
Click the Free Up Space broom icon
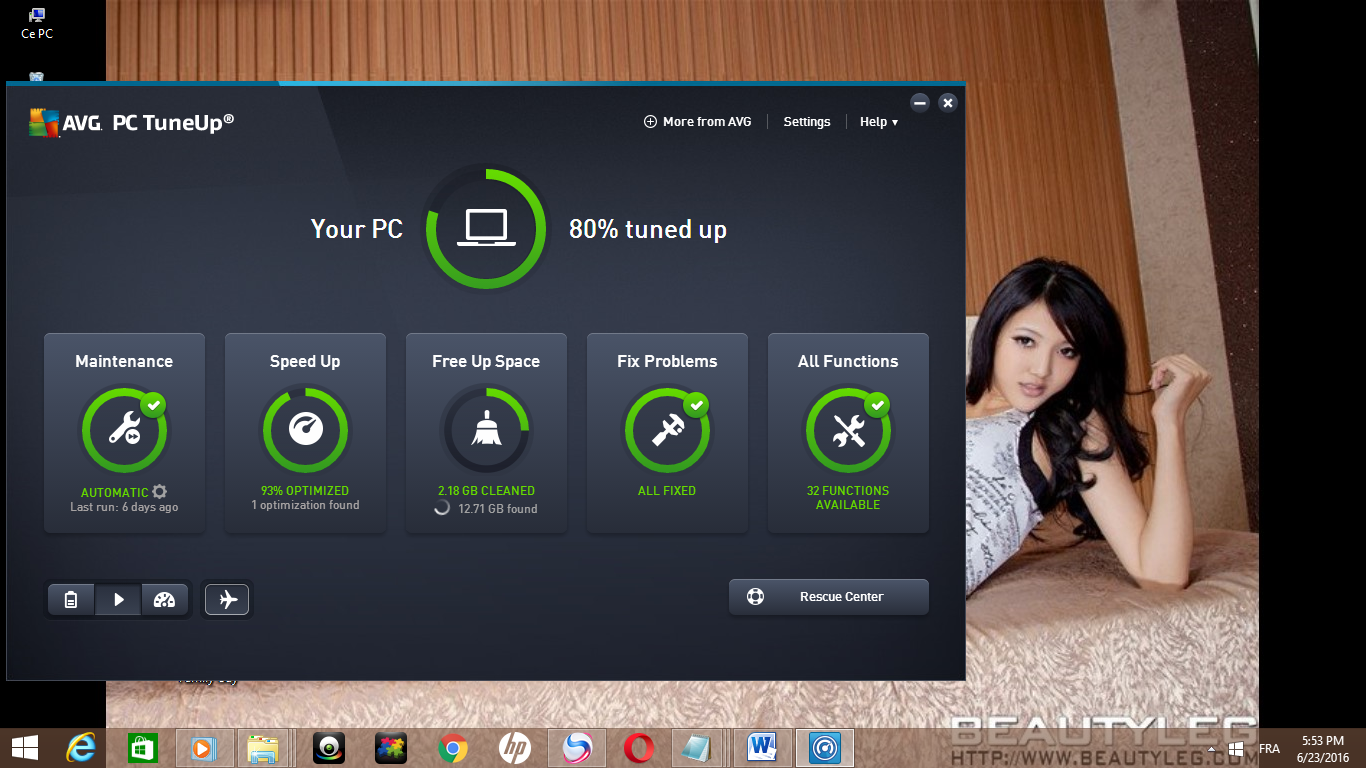[x=486, y=431]
